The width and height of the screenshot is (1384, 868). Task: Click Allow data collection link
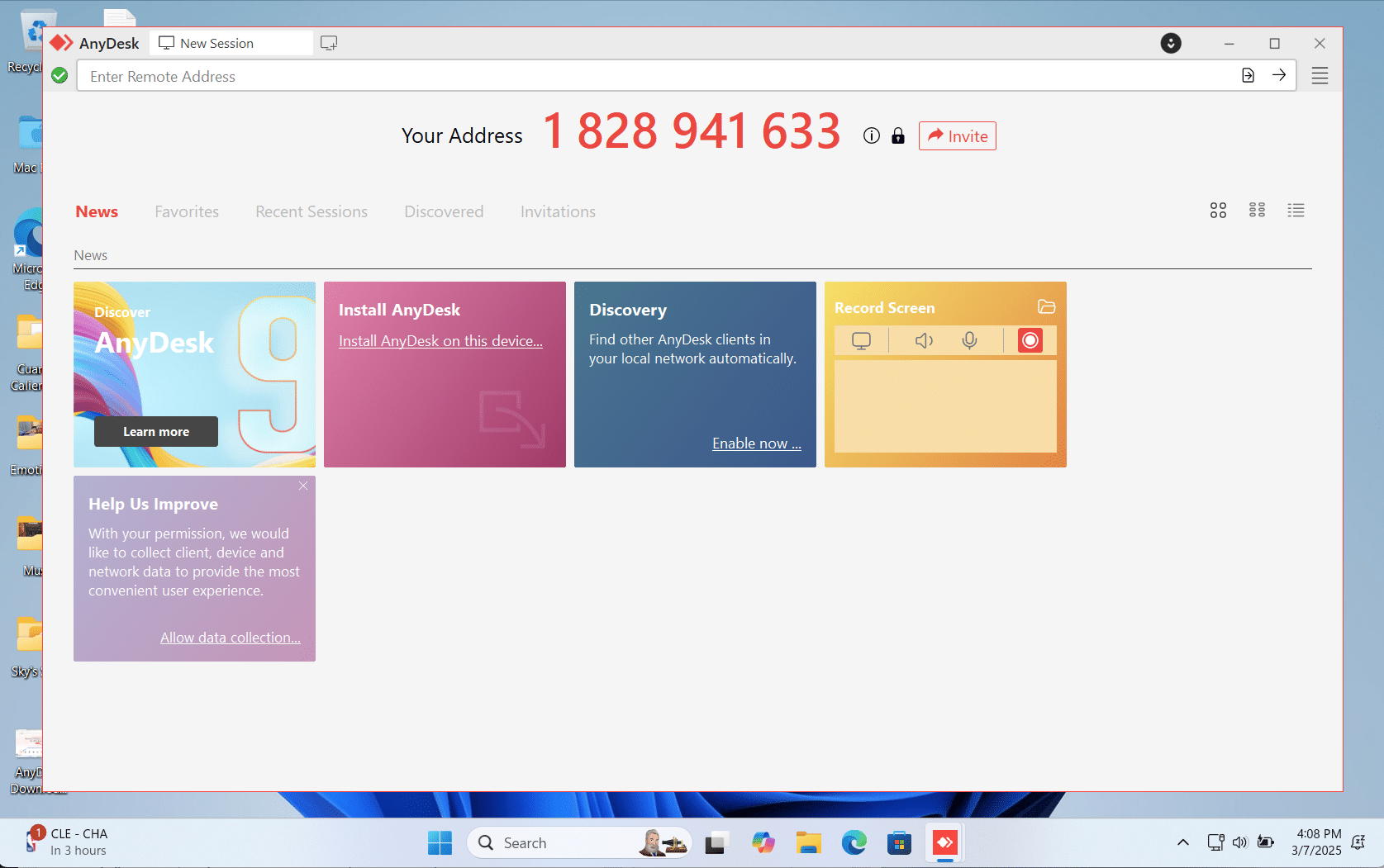coord(231,638)
